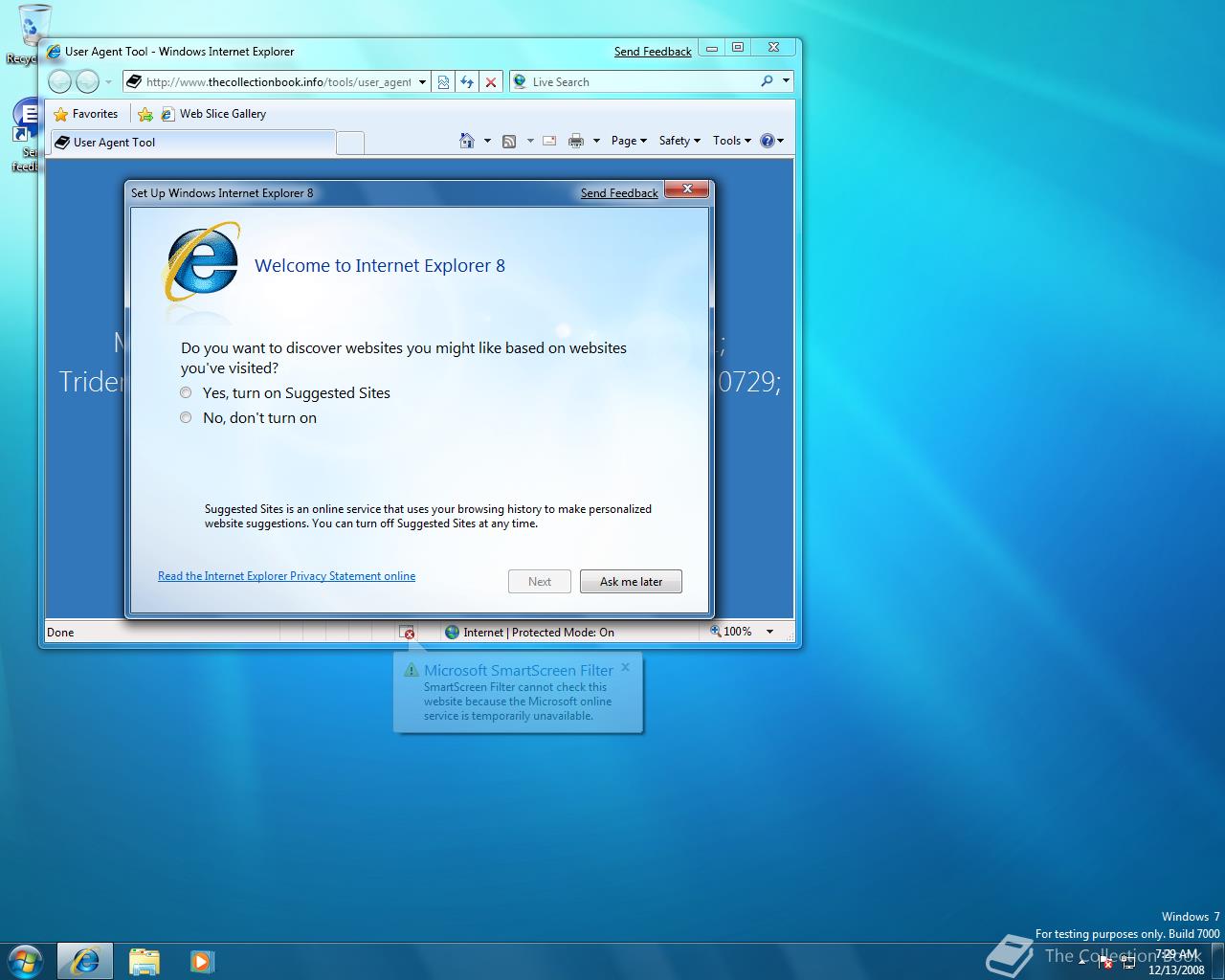Open the Internet Explorer Privacy Statement link
1225x980 pixels.
click(x=286, y=576)
